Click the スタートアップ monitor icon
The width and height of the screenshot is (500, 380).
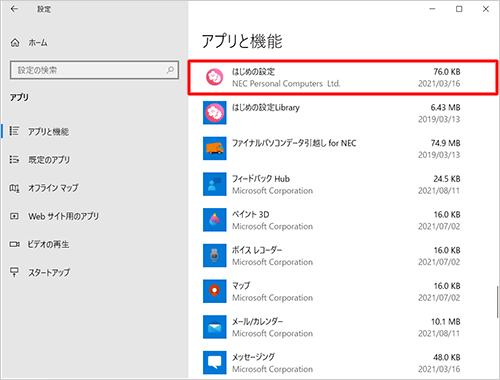pos(14,272)
